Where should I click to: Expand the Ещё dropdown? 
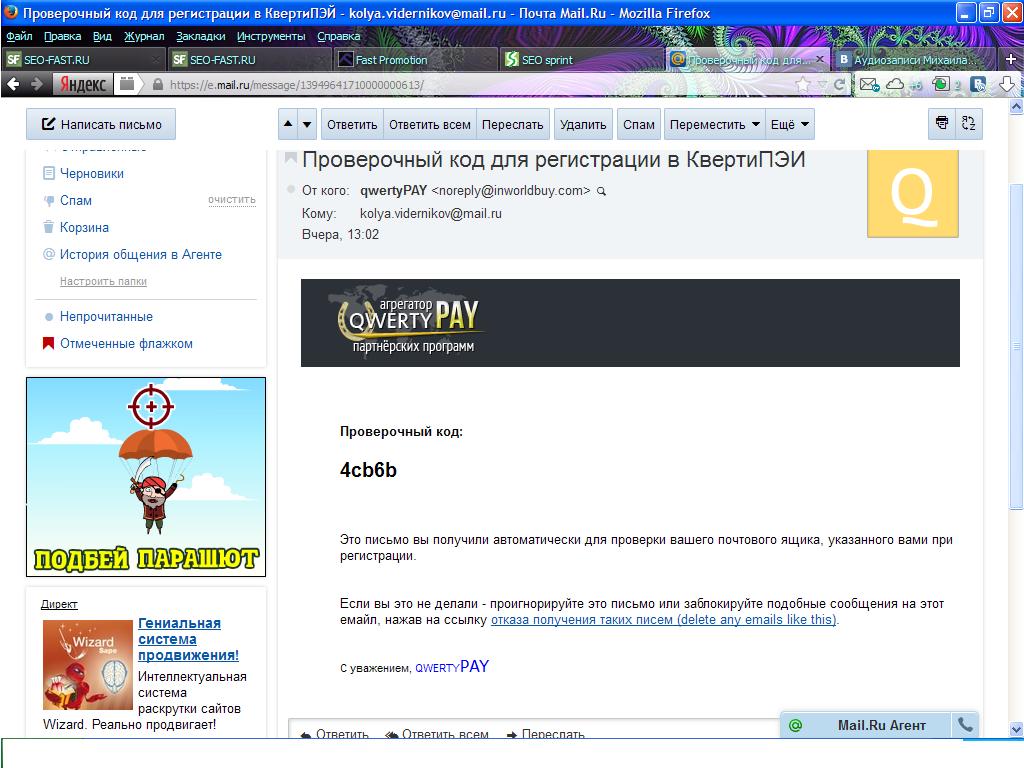point(790,124)
